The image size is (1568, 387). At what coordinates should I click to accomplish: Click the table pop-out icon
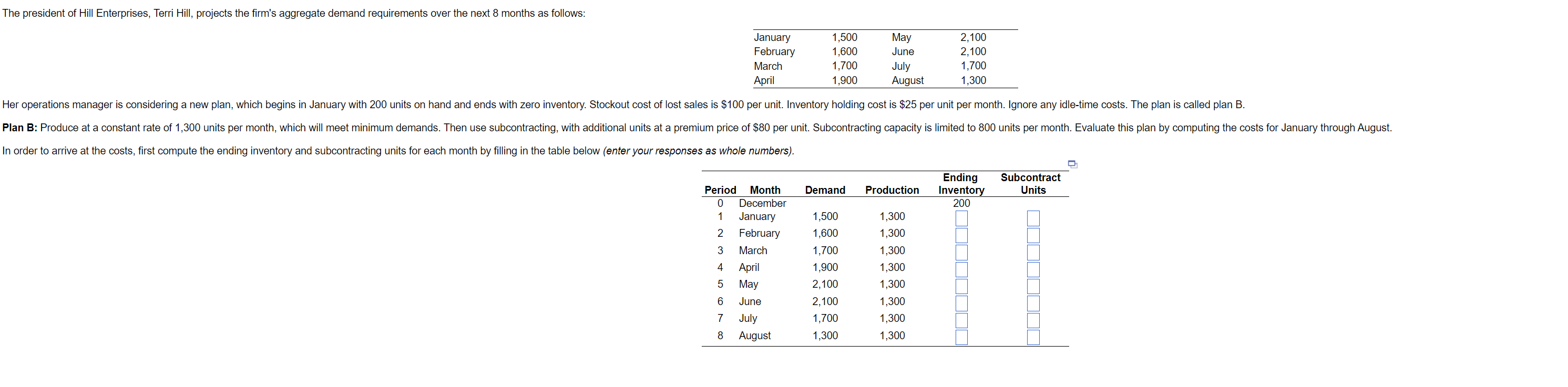1072,164
